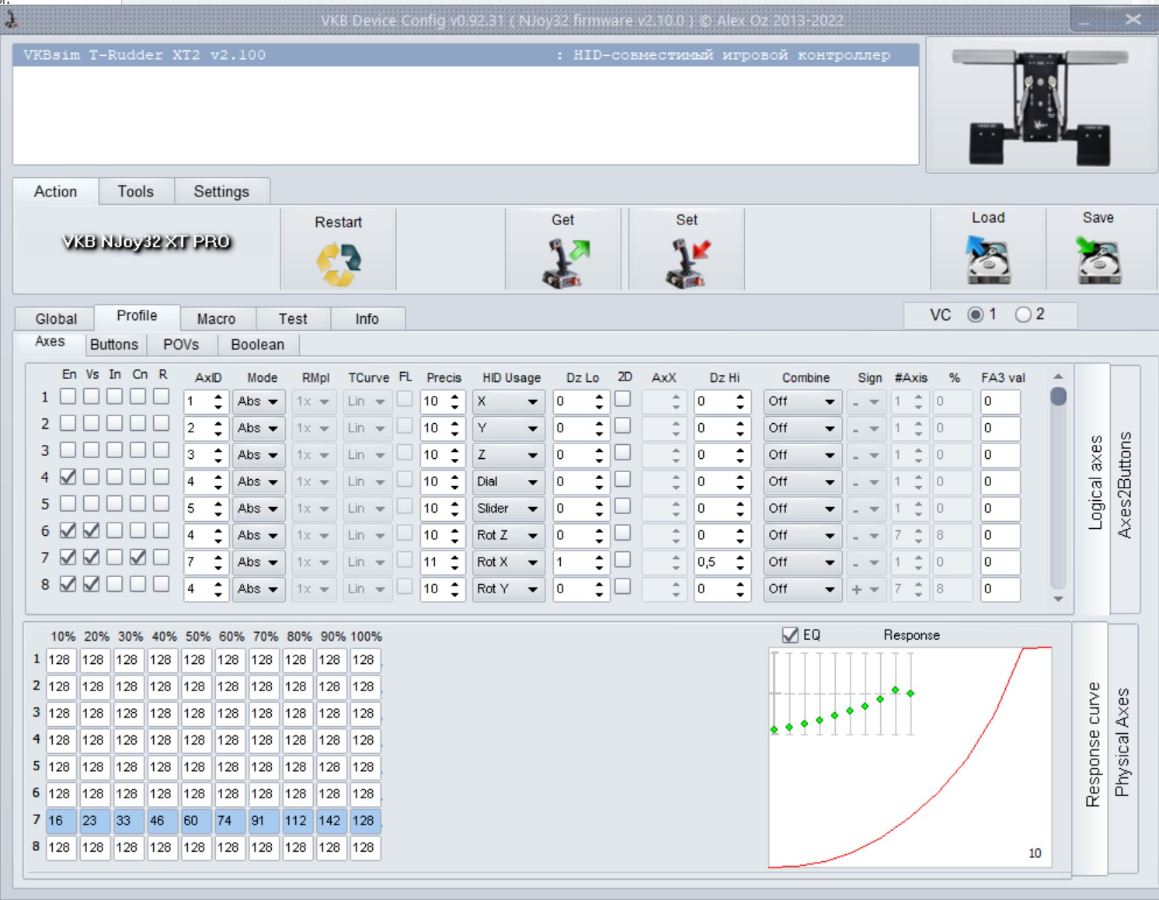Screen dimensions: 1159x900
Task: Select VC radio button 2
Action: [x=1023, y=315]
